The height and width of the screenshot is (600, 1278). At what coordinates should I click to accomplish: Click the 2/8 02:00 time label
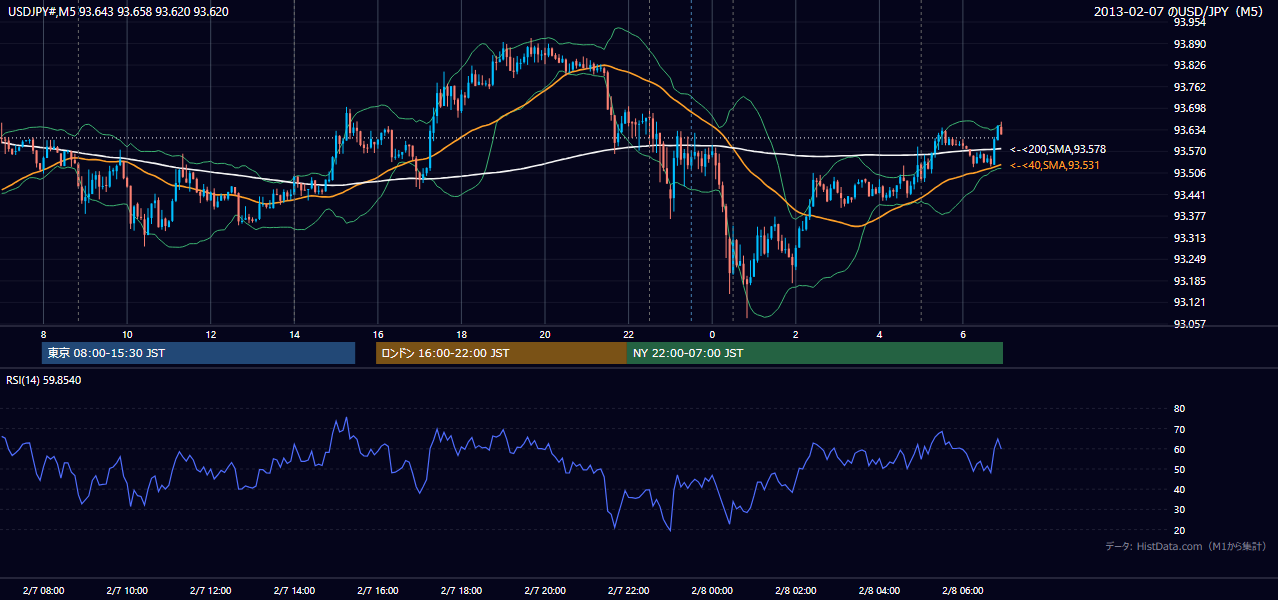point(796,590)
